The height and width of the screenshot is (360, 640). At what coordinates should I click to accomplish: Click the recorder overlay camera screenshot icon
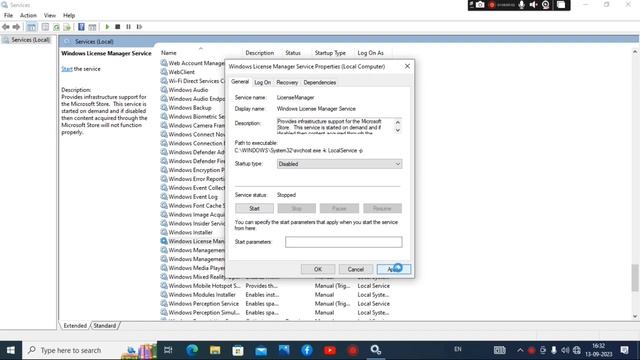[480, 5]
